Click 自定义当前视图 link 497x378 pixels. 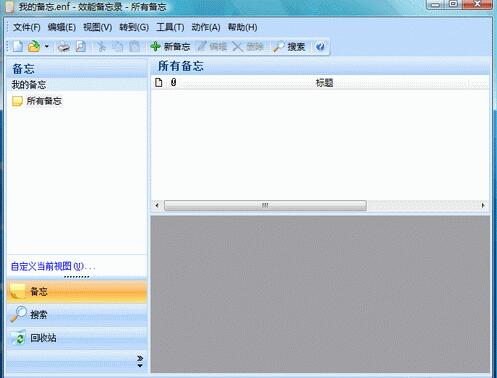[53, 266]
